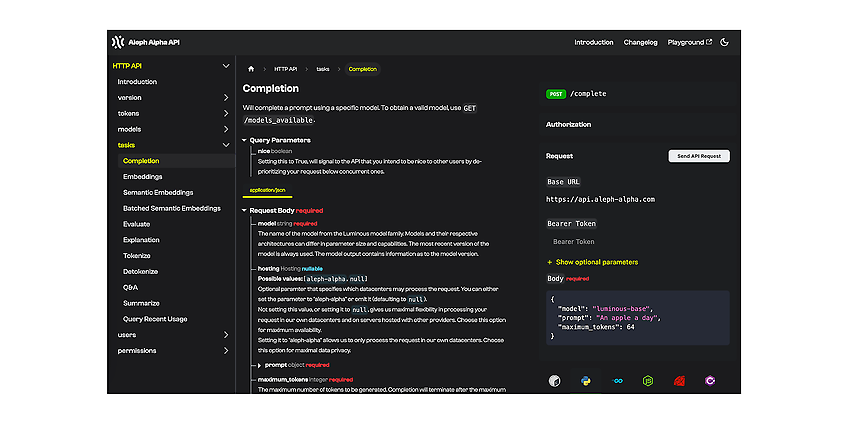Select the Python code sample icon

tap(585, 381)
